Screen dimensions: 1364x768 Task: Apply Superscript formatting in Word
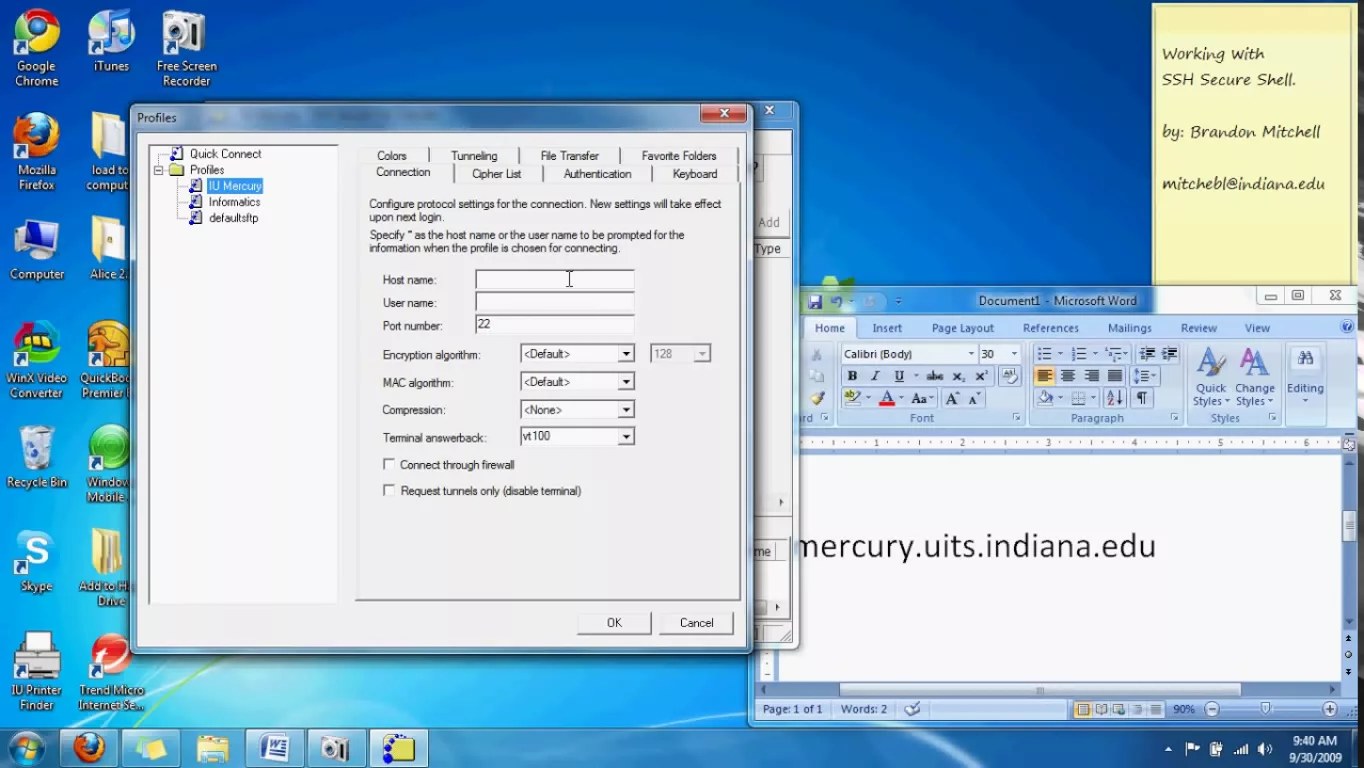tap(981, 376)
